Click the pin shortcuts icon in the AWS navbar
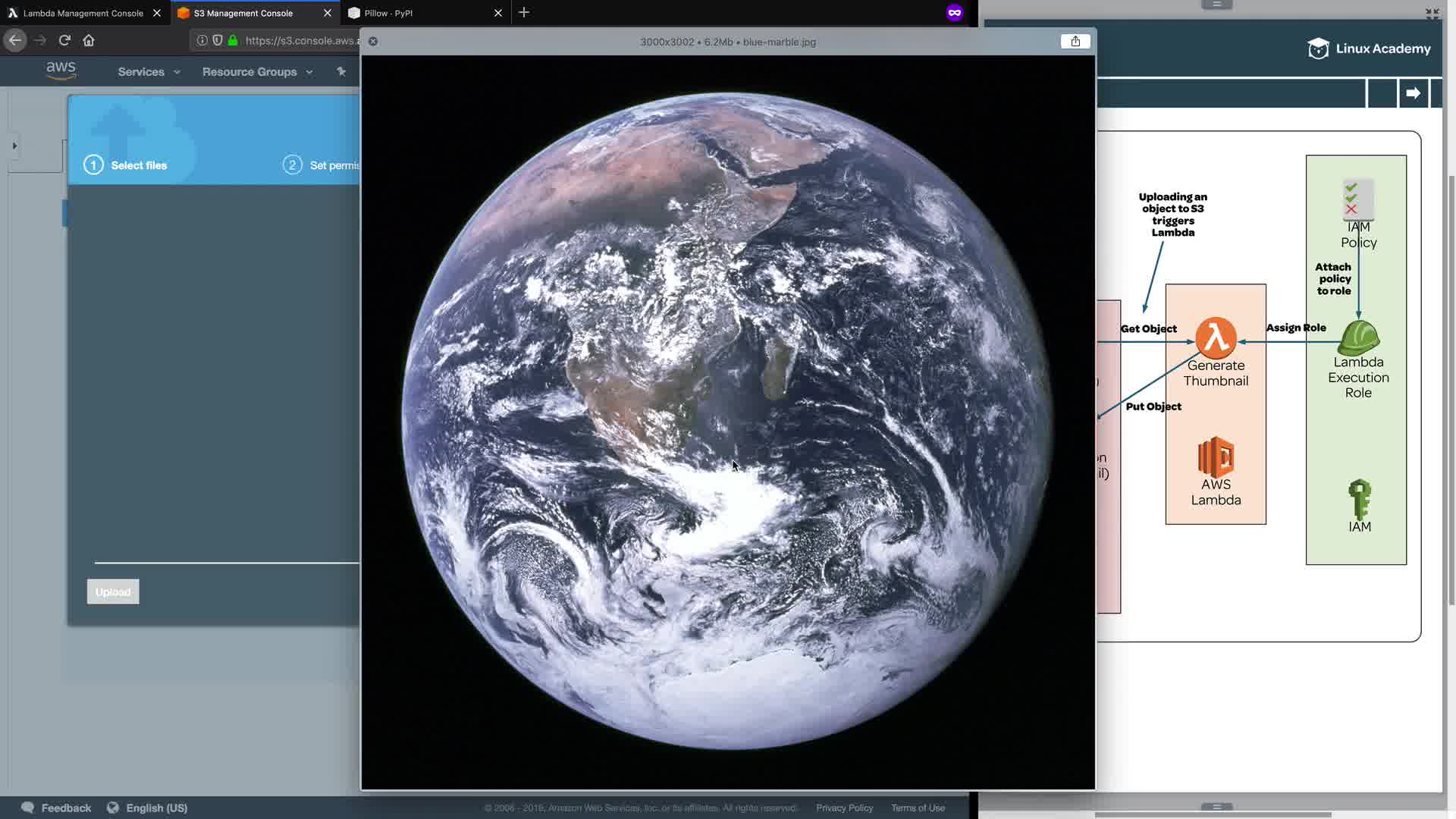 pyautogui.click(x=341, y=71)
